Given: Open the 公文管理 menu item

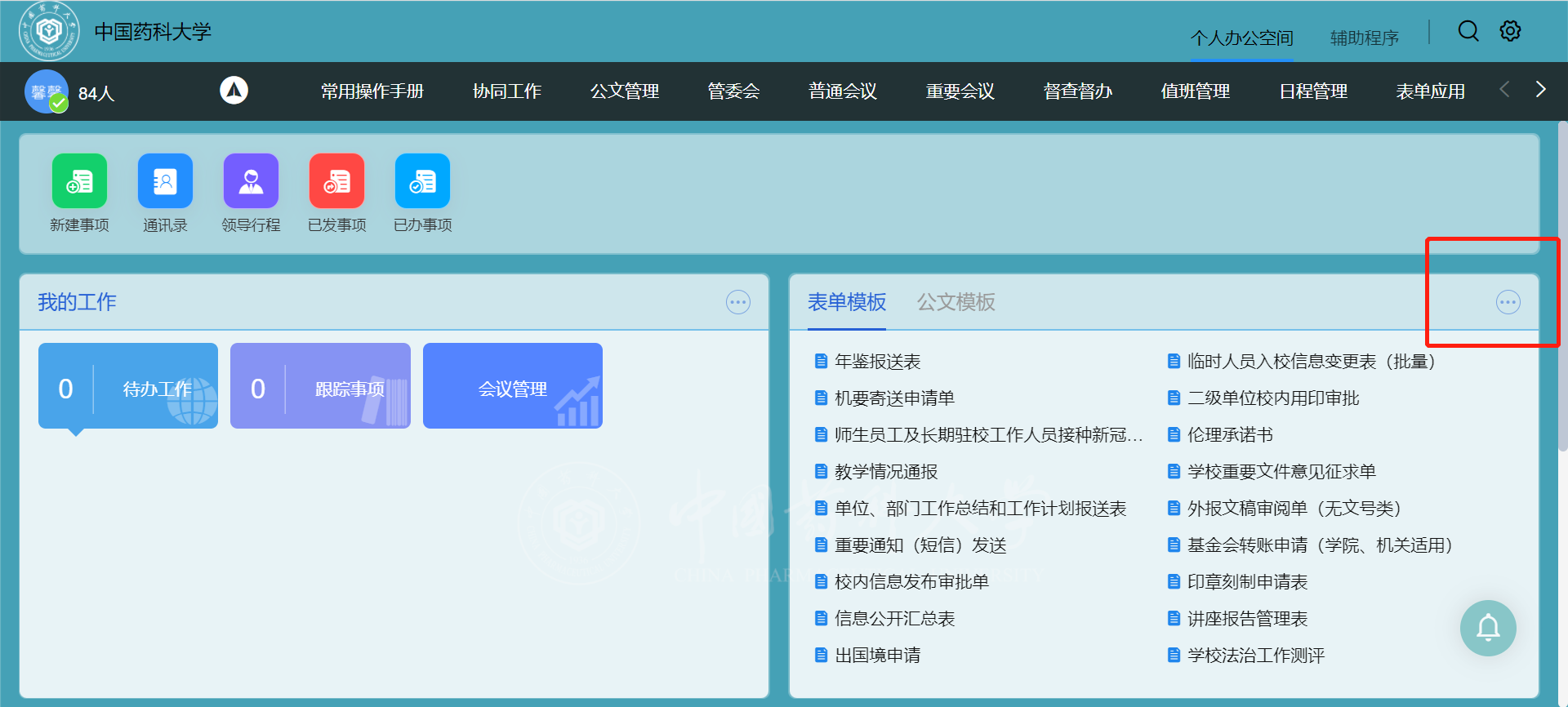Looking at the screenshot, I should pos(624,91).
